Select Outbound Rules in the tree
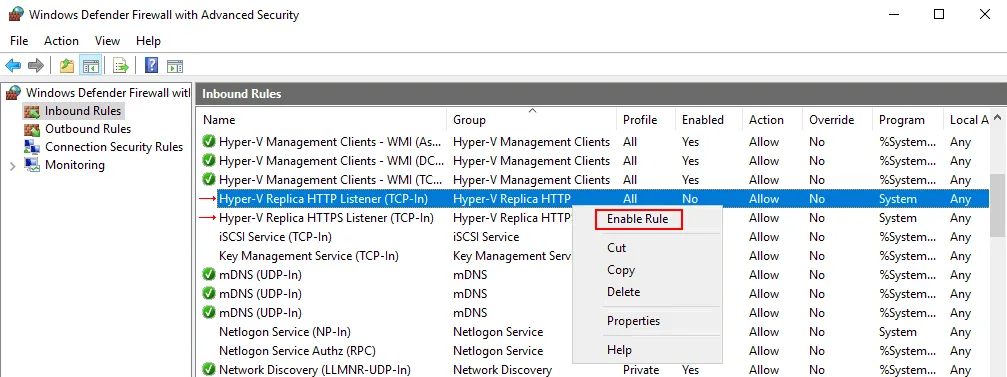This screenshot has height=377, width=1007. click(88, 129)
